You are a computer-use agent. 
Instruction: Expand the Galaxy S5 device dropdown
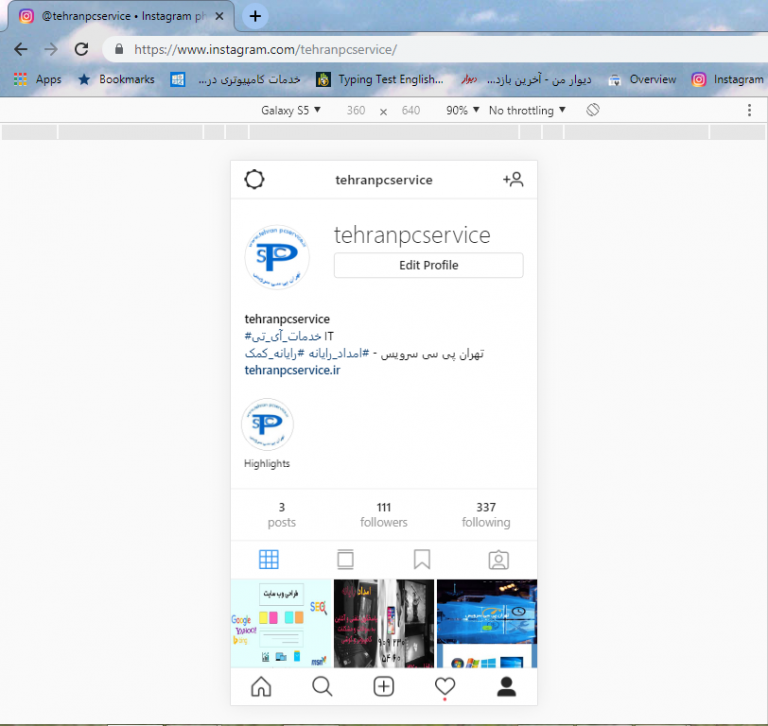pyautogui.click(x=291, y=110)
